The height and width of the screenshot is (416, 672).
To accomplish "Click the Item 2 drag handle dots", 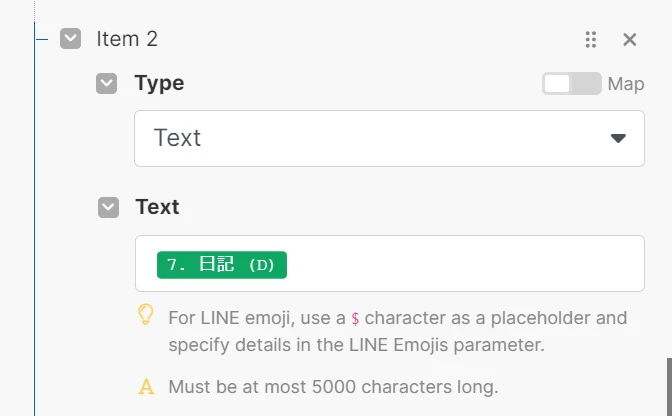I will [591, 39].
